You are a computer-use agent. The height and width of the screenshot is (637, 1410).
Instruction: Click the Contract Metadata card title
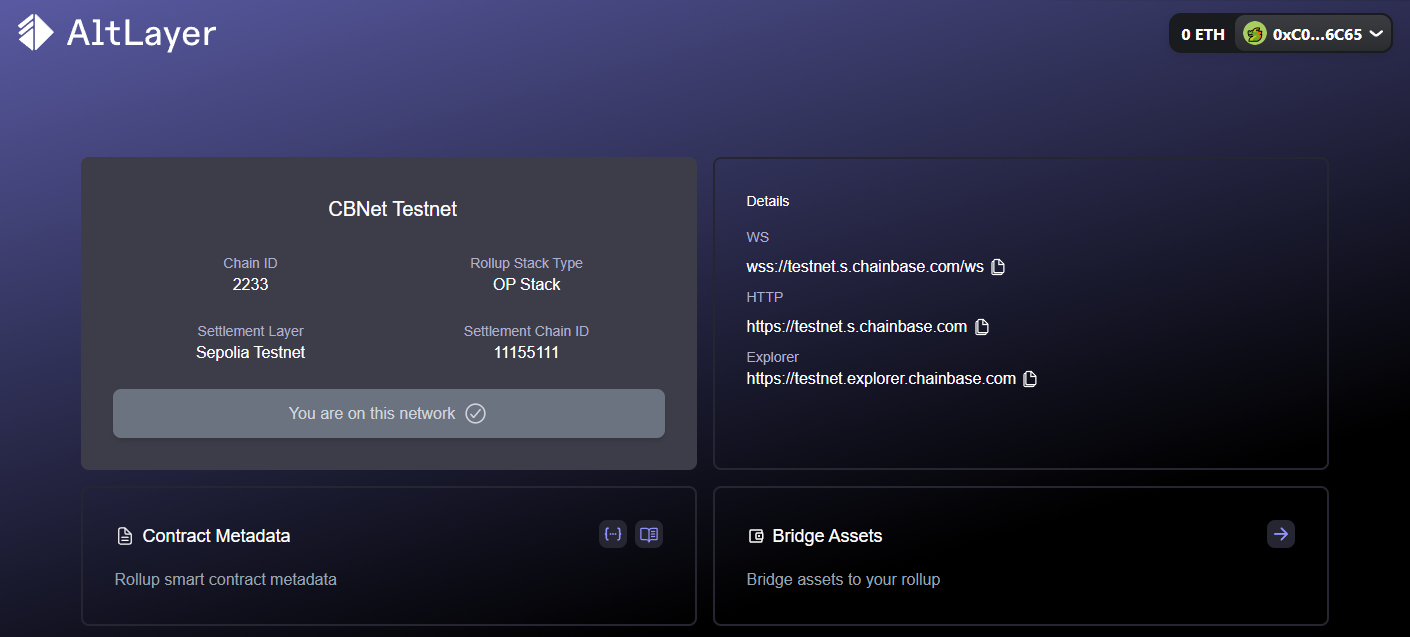[216, 536]
